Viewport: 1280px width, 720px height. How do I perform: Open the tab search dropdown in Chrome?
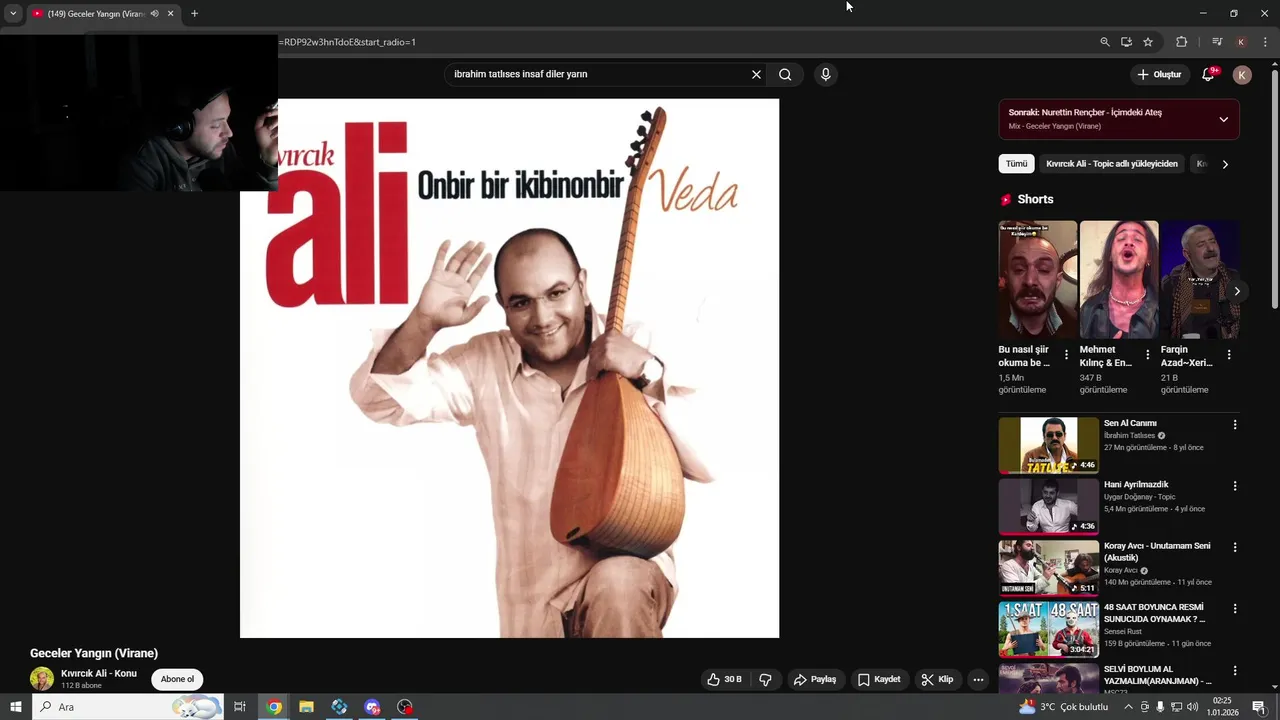[x=13, y=14]
